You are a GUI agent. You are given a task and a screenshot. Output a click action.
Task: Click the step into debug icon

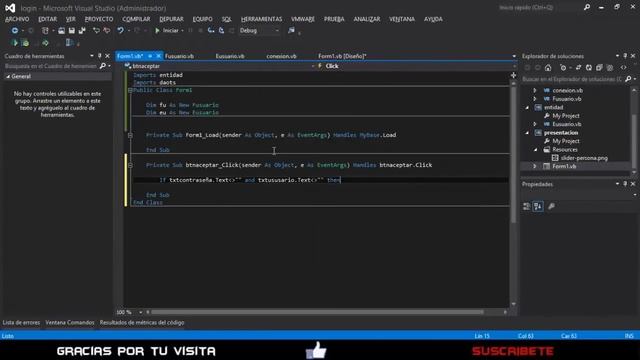pos(211,31)
